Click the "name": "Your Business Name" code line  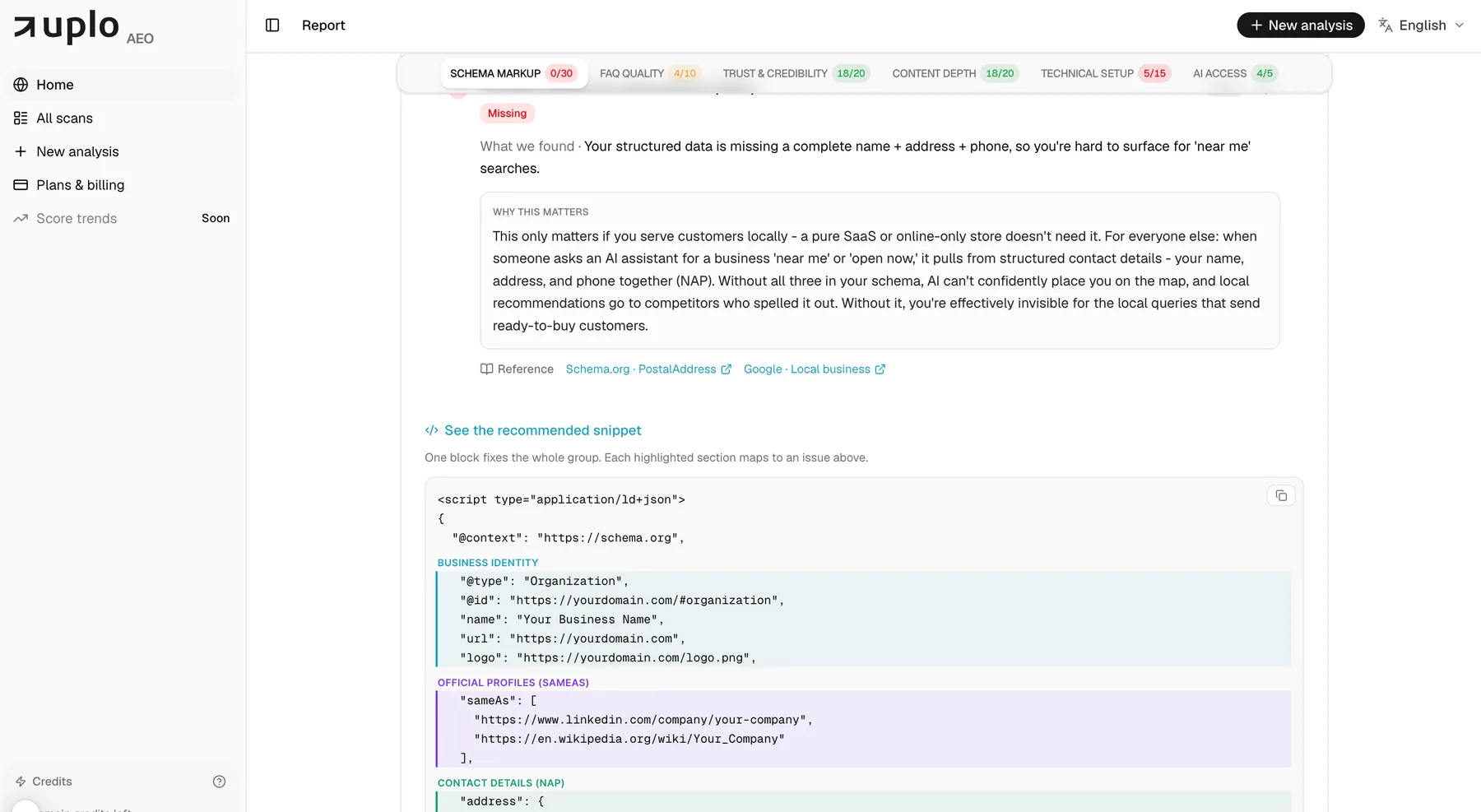pyautogui.click(x=562, y=619)
